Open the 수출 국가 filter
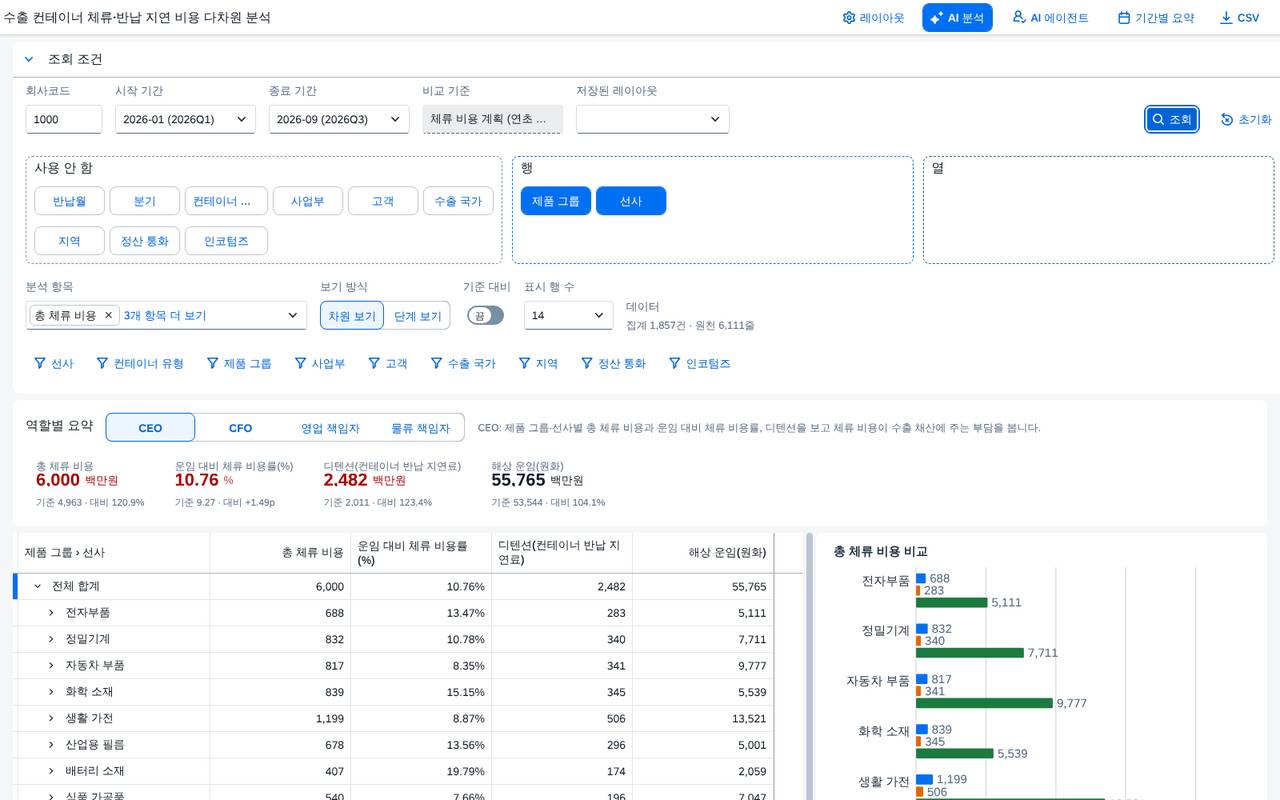Screen dimensions: 1280x800 coord(463,364)
